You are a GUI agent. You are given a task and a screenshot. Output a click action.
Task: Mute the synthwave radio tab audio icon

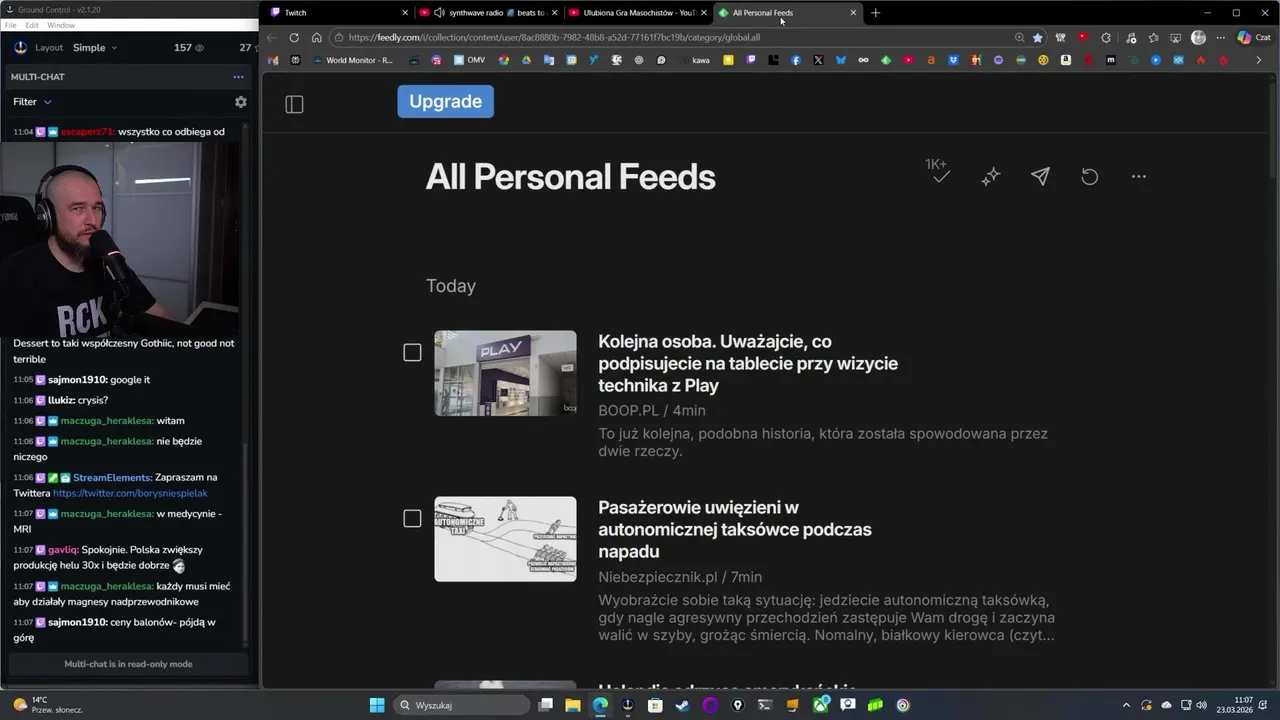coord(440,13)
